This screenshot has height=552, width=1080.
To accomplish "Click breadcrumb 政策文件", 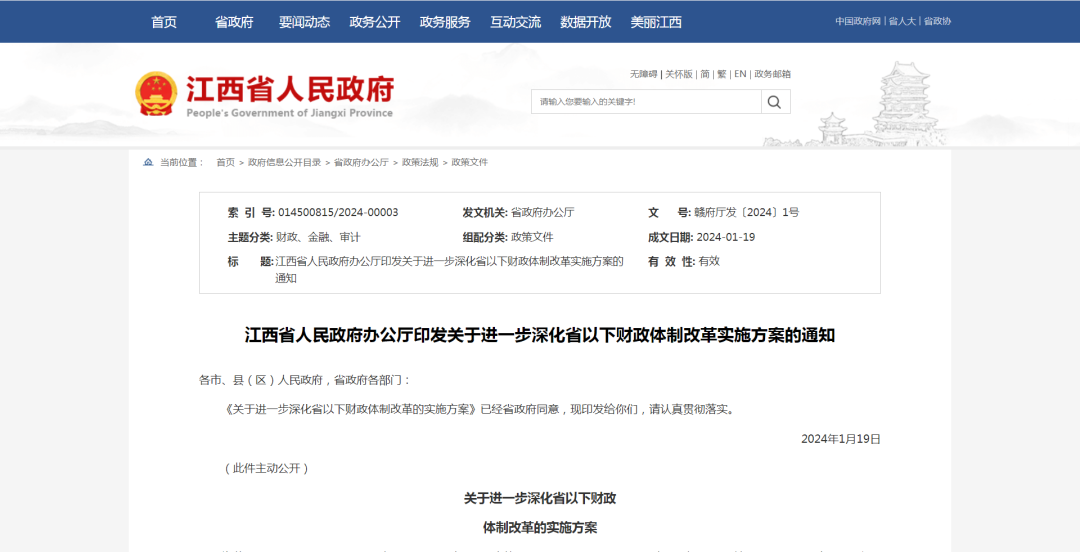I will [x=470, y=162].
